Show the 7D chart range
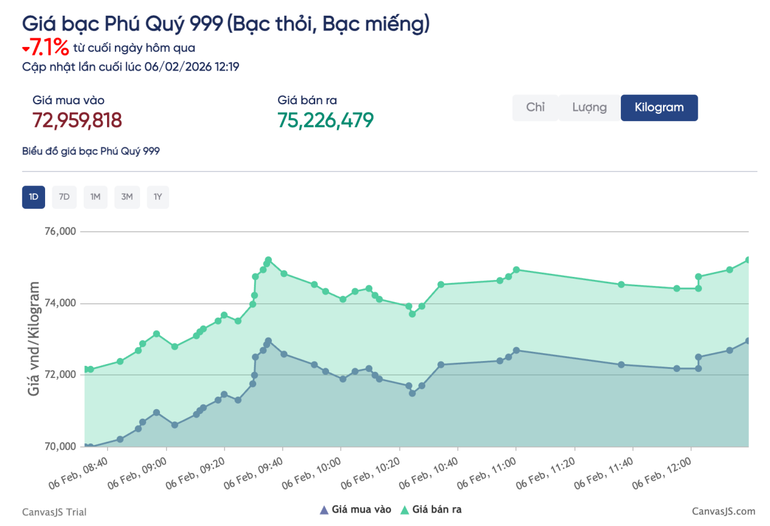770x526 pixels. 64,197
